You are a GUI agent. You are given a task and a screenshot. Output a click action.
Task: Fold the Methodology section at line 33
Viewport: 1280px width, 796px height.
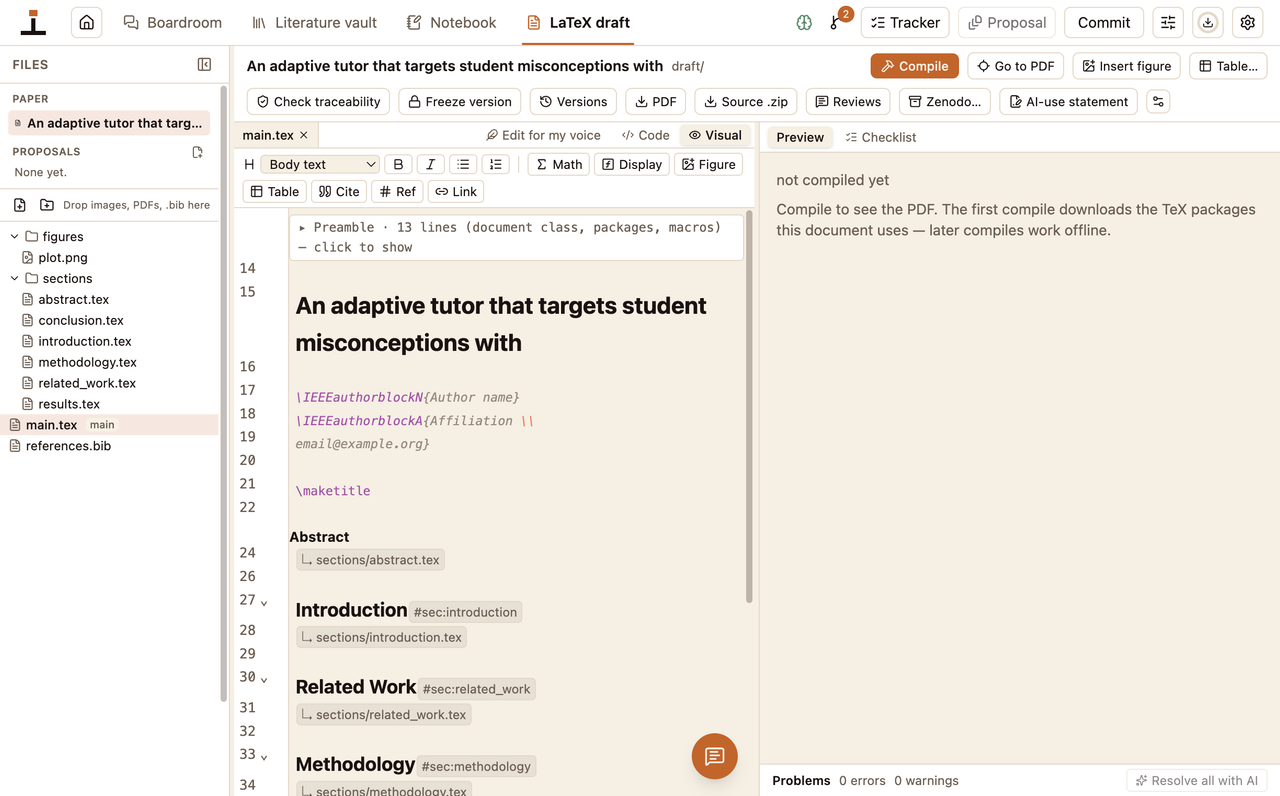pos(264,757)
